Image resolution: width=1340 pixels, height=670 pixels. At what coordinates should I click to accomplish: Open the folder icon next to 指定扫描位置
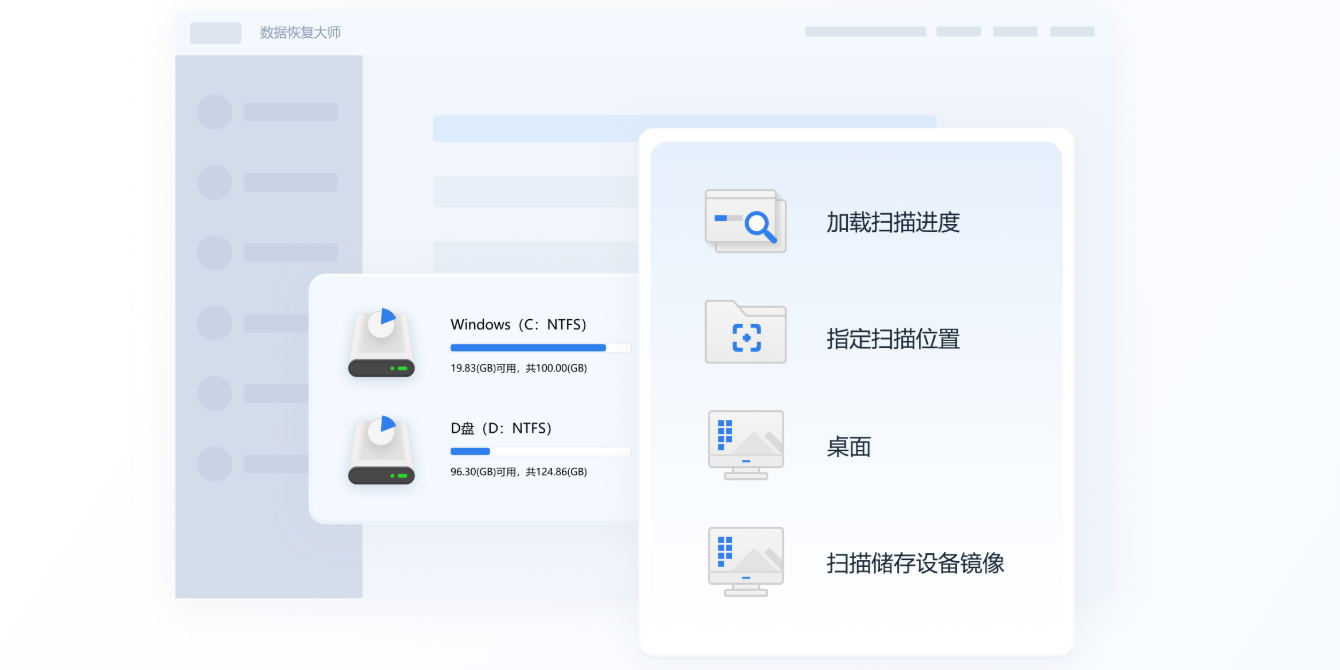click(745, 332)
